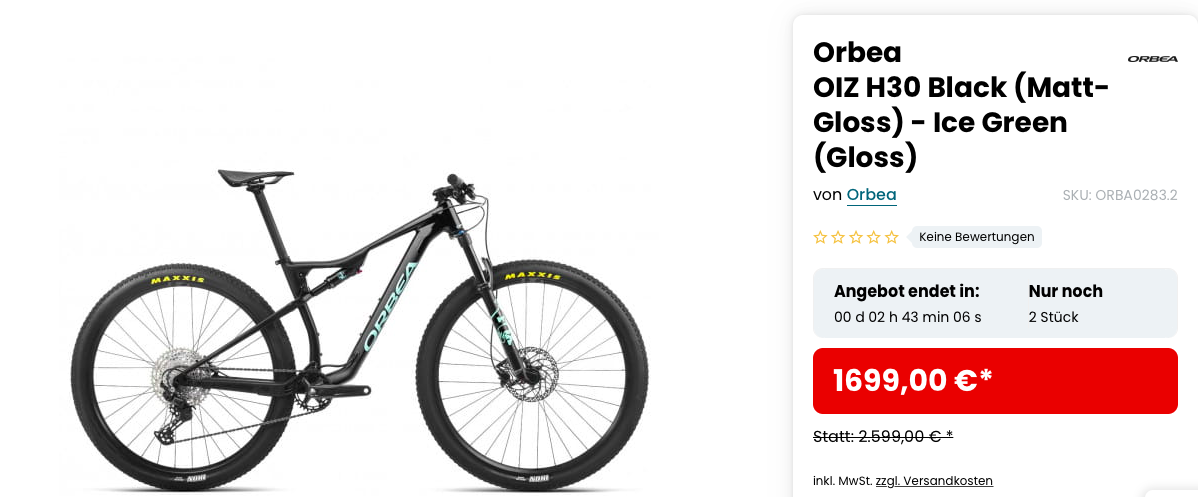Select the SKU ORBA0283.2 text
Image resolution: width=1198 pixels, height=497 pixels.
click(x=1120, y=195)
